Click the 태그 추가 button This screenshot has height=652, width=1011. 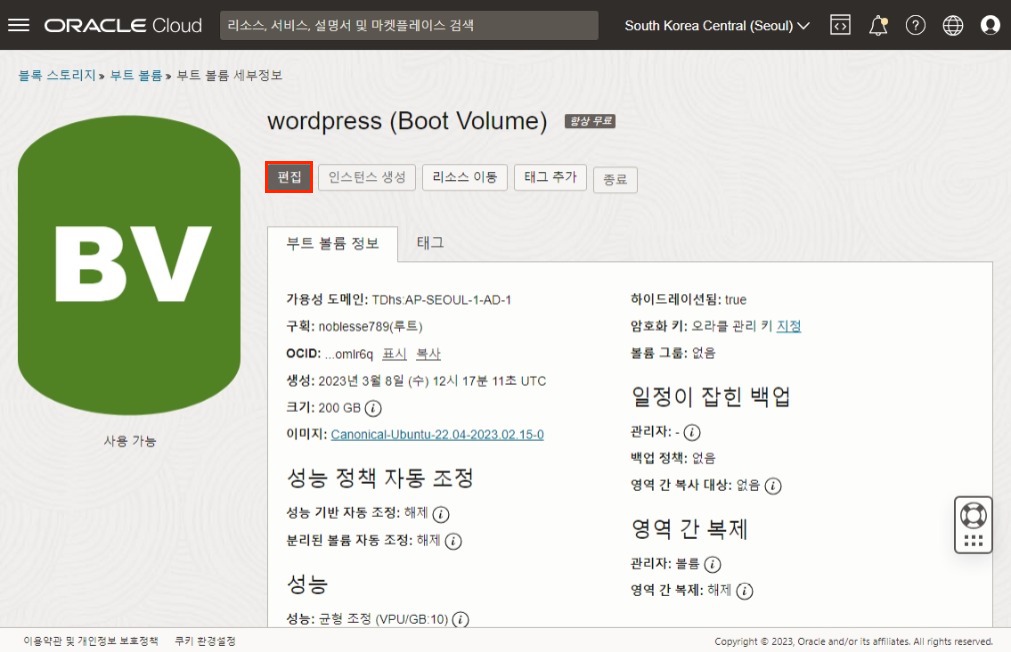(550, 177)
